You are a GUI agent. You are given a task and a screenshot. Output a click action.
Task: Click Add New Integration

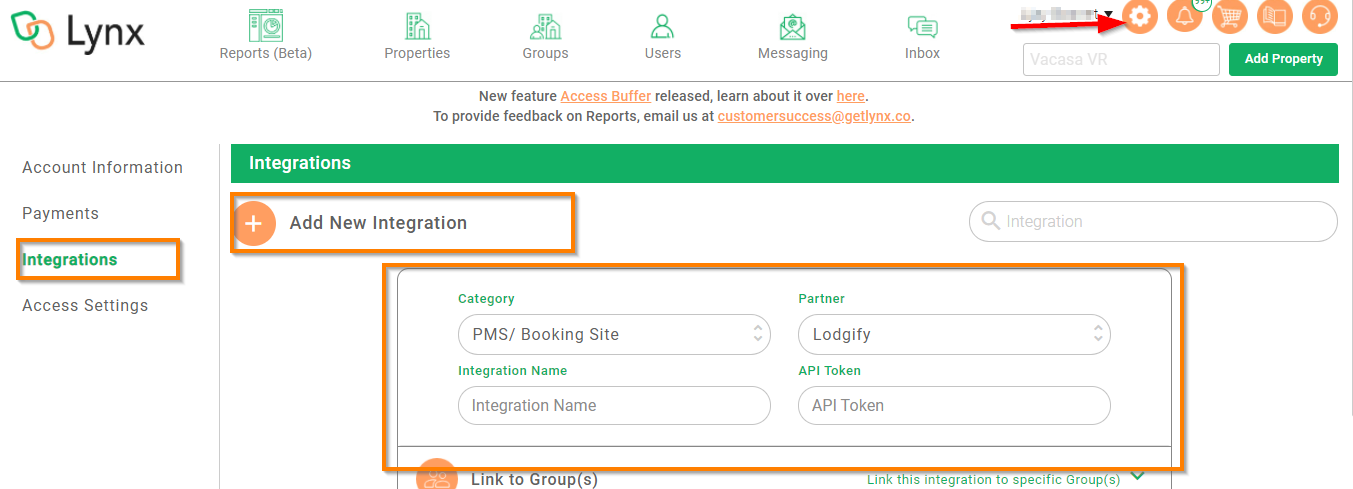[x=378, y=222]
